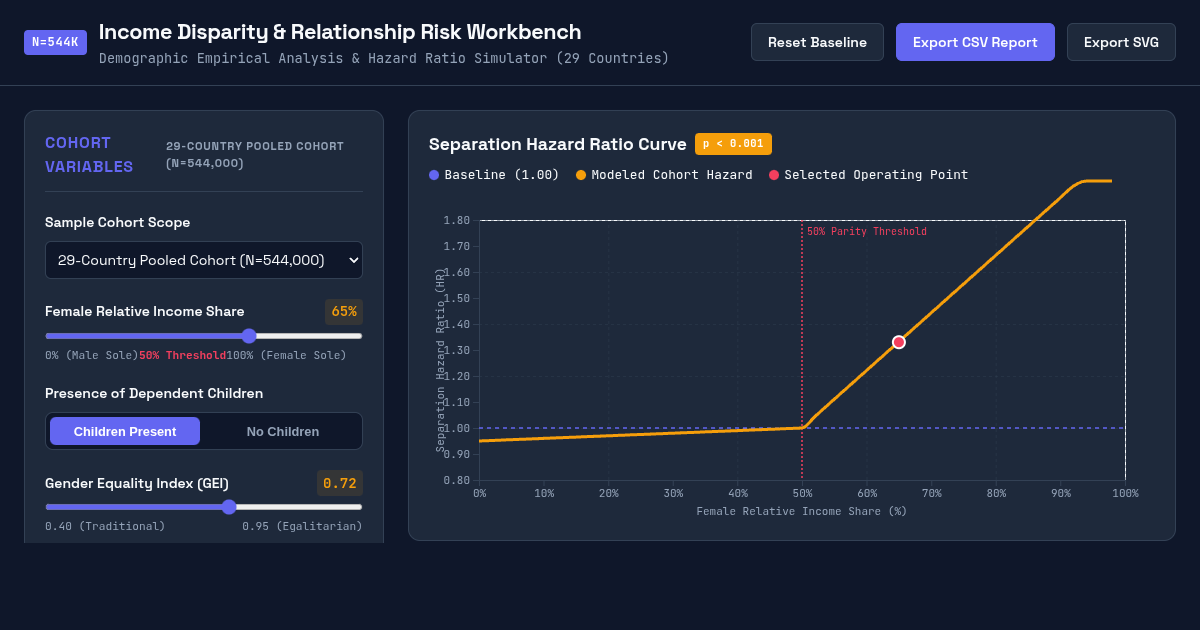
Task: Click the "100% (Female Sole)" label
Action: (286, 355)
